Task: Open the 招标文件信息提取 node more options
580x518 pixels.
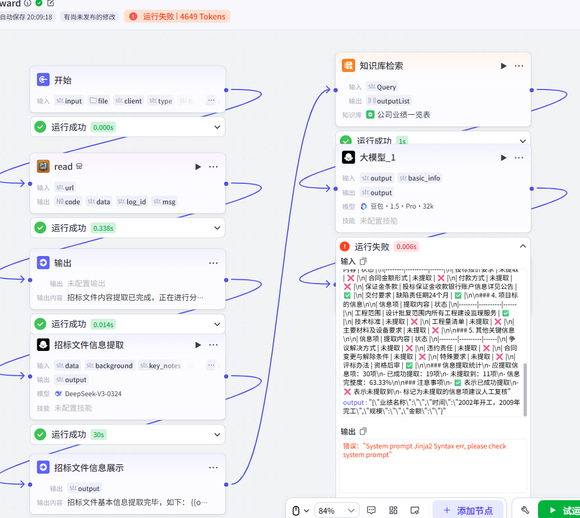Action: point(213,345)
